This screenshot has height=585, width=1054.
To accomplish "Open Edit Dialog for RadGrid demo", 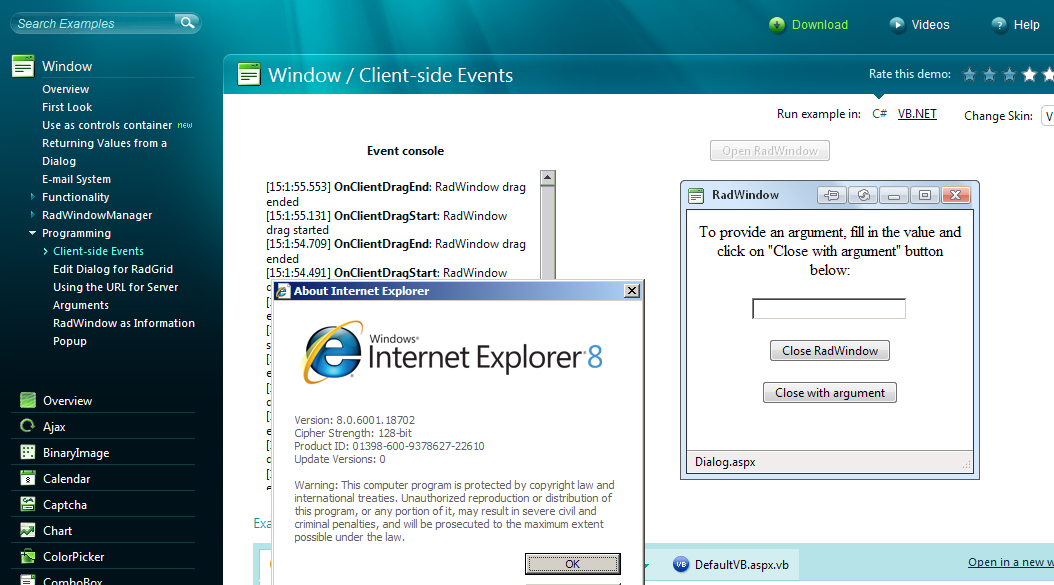I will coord(113,269).
